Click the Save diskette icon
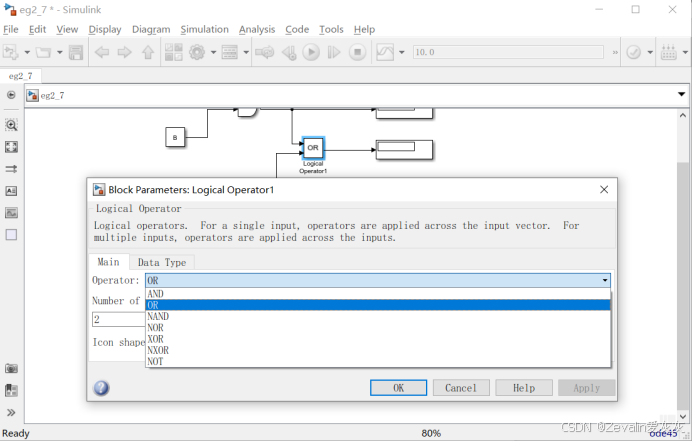The image size is (692, 441). 76,52
